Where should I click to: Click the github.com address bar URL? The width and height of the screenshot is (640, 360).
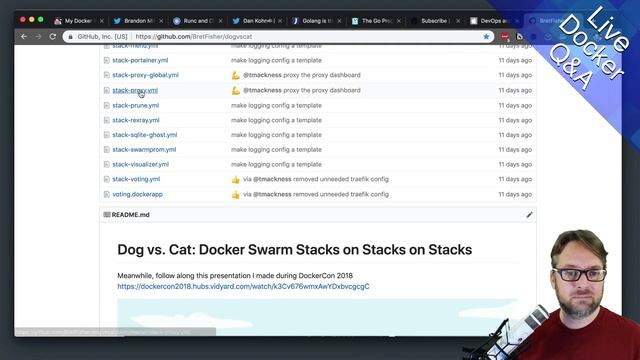pyautogui.click(x=193, y=36)
